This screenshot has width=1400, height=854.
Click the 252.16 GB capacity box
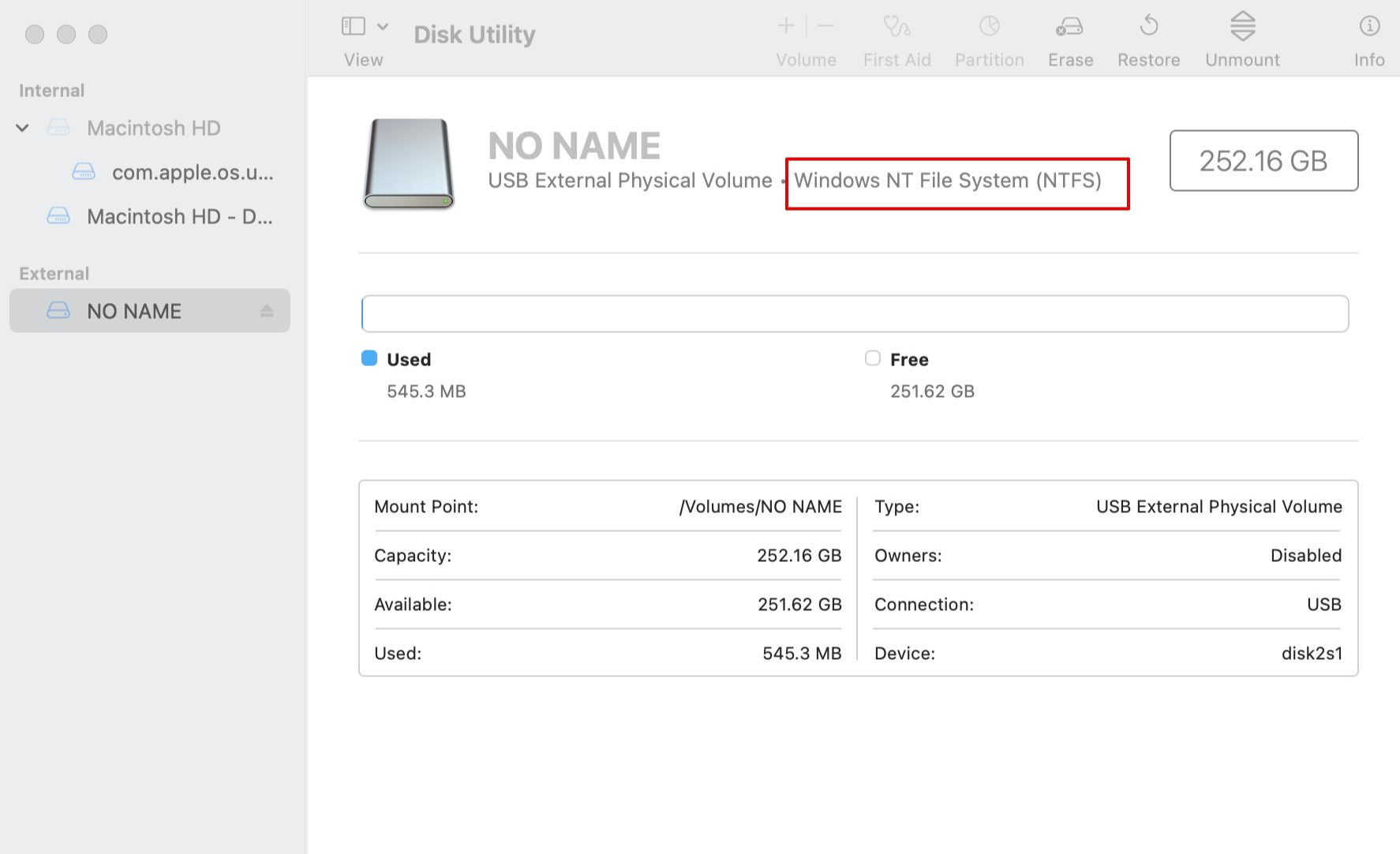(x=1263, y=161)
